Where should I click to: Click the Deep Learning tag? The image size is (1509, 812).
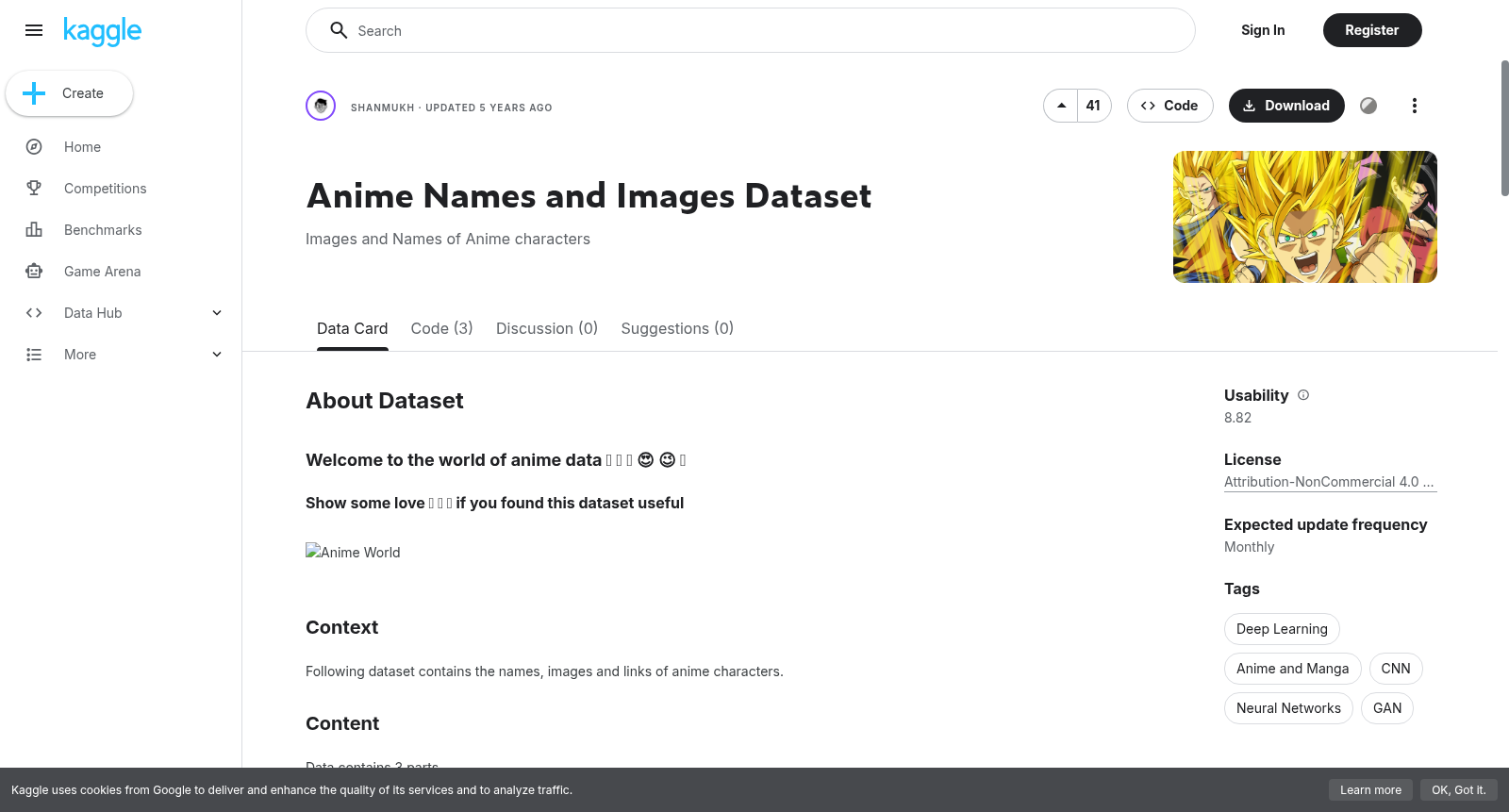(x=1282, y=629)
